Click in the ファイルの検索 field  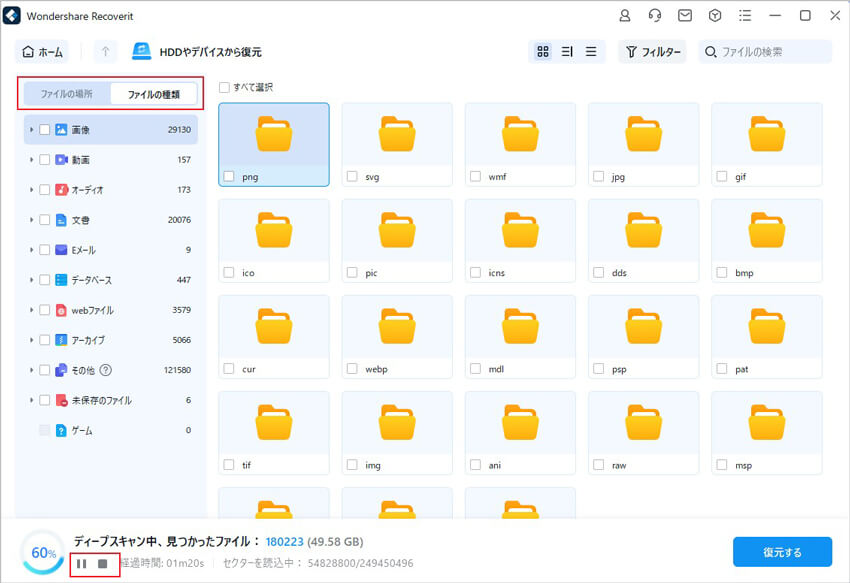coord(765,52)
